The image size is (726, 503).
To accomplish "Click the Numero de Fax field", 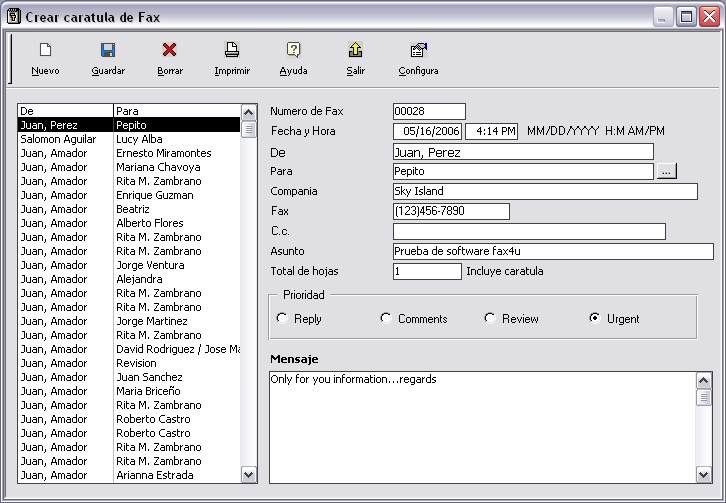I will coord(429,111).
